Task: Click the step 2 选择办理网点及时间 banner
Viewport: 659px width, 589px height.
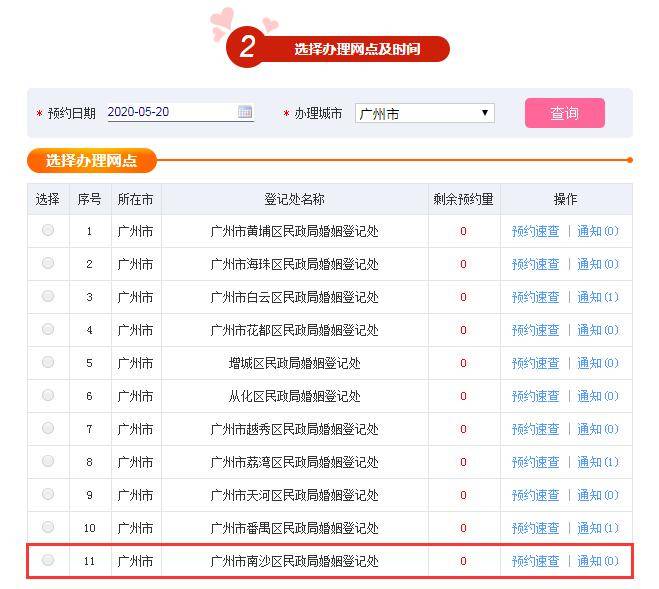Action: 338,48
